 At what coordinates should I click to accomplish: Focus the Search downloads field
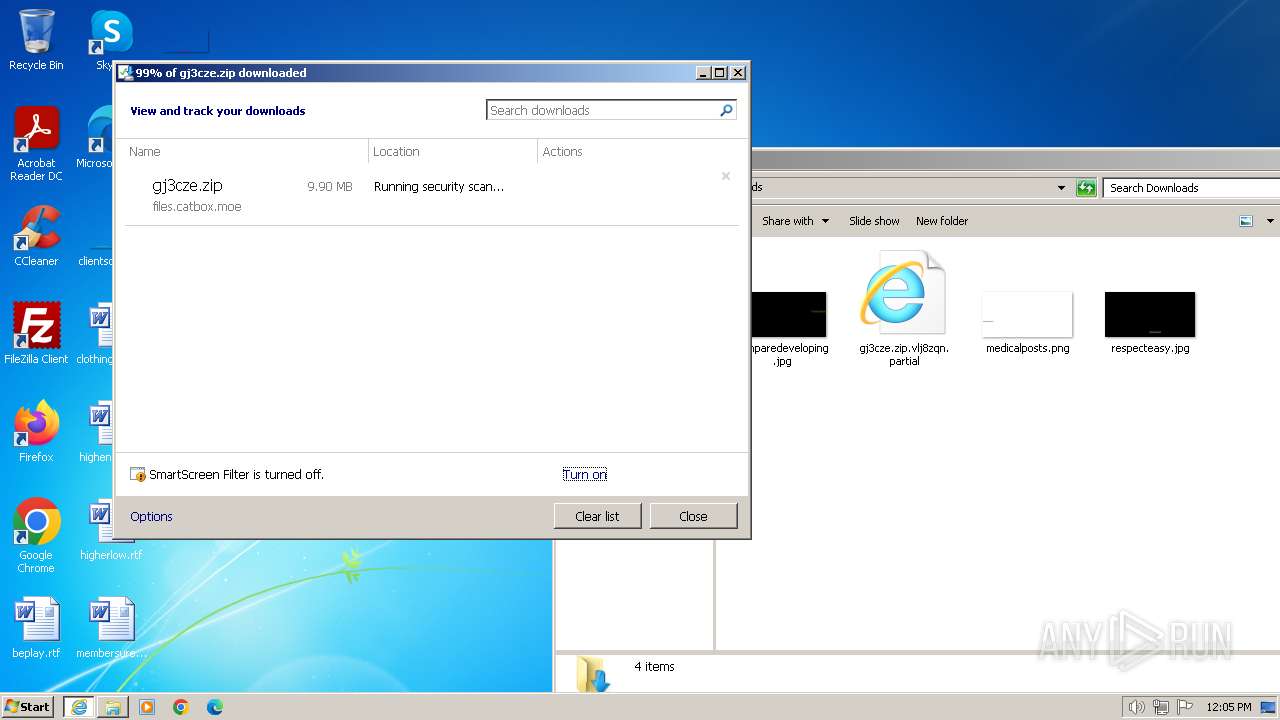click(x=602, y=110)
